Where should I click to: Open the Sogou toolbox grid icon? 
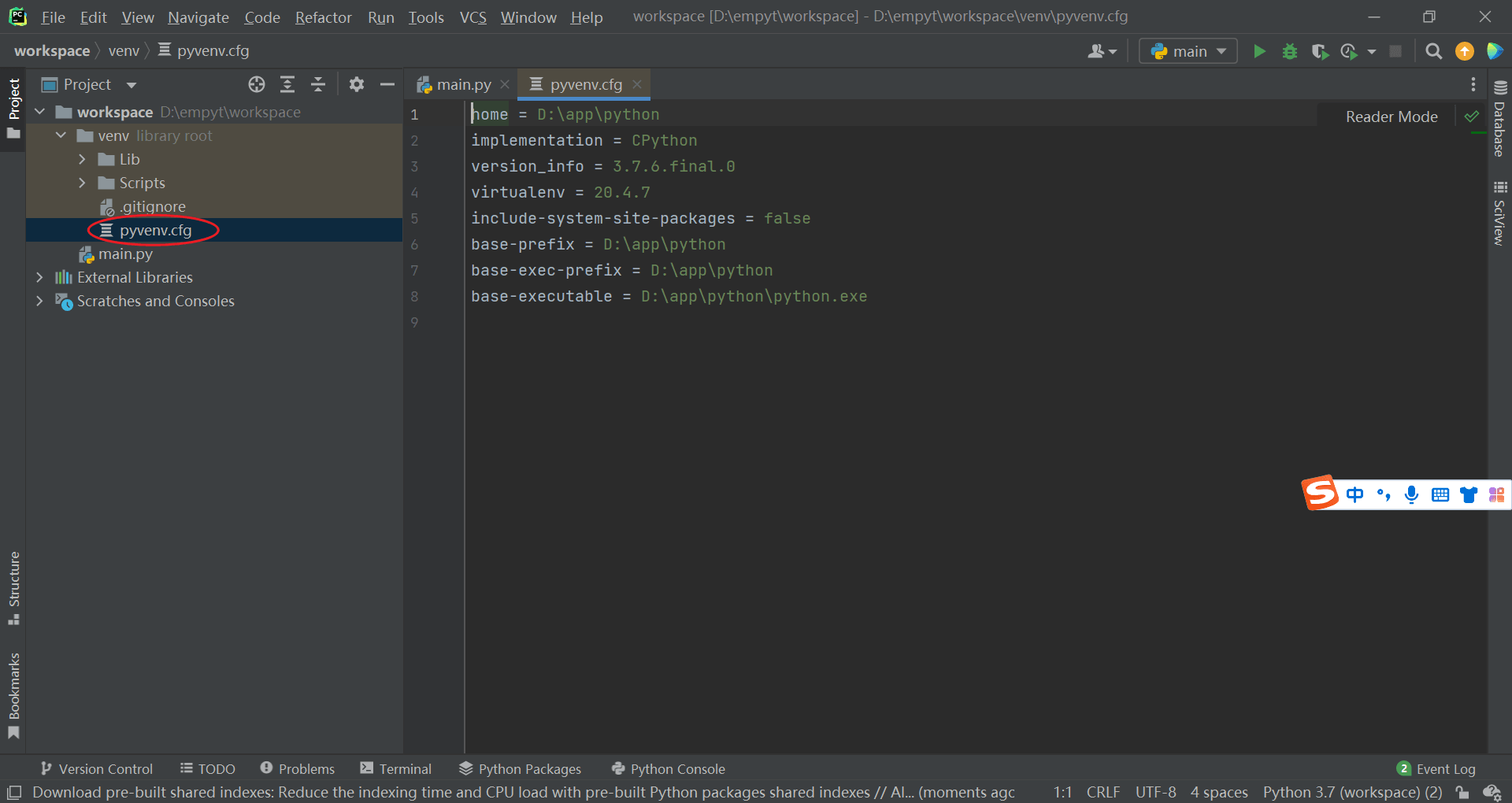tap(1496, 494)
